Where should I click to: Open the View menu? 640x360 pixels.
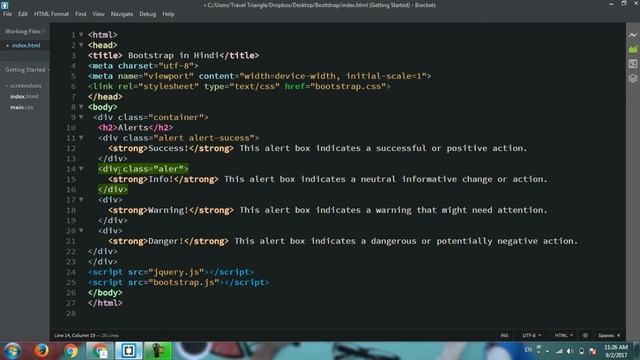point(98,14)
